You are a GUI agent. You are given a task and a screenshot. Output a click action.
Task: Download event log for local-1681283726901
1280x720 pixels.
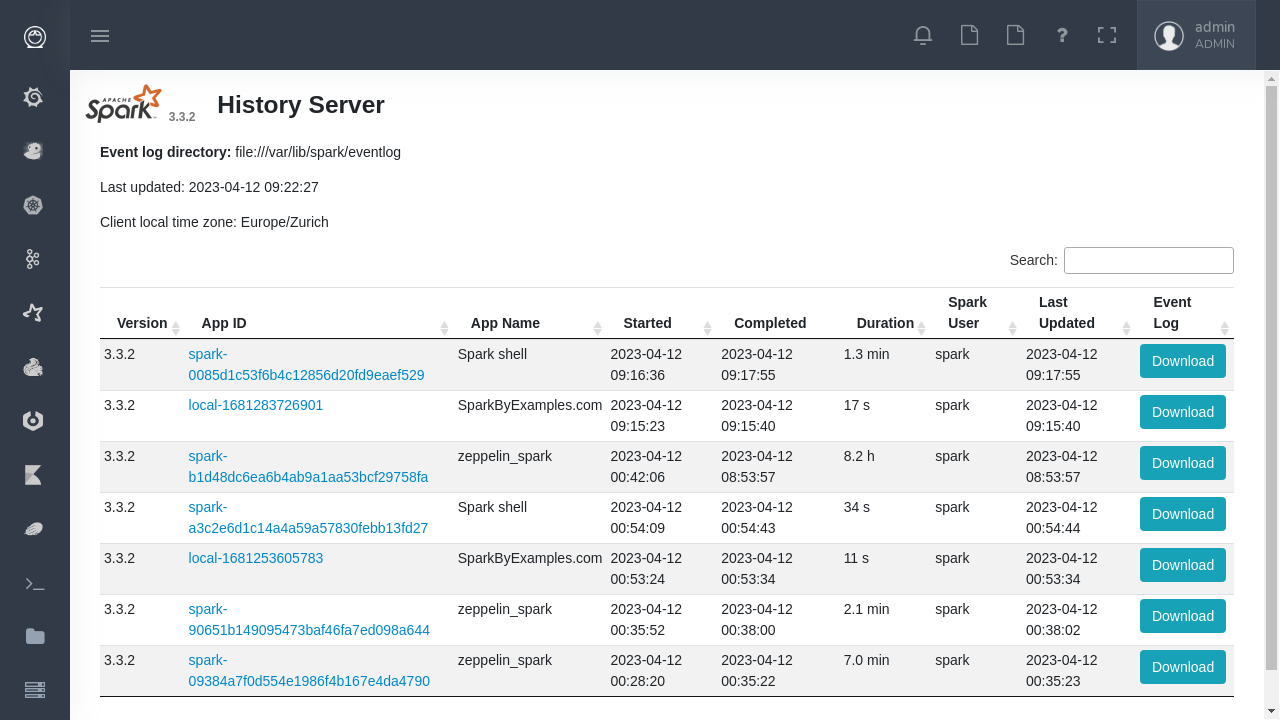1183,412
